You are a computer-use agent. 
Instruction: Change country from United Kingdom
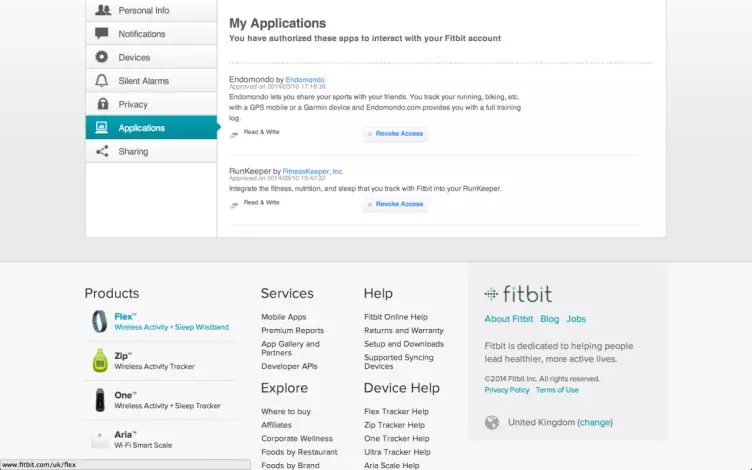(595, 423)
